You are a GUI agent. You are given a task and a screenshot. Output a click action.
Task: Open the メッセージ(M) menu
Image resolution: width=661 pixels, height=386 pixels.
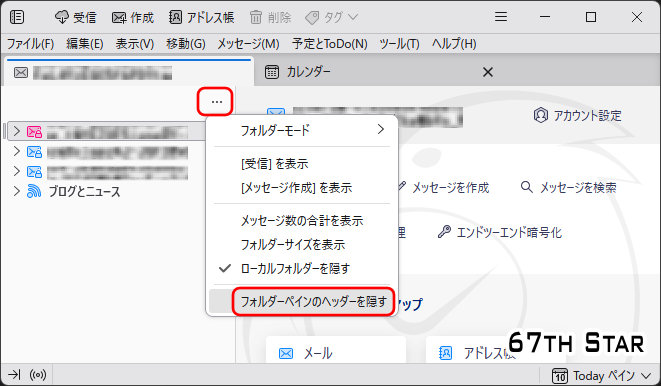click(x=248, y=43)
